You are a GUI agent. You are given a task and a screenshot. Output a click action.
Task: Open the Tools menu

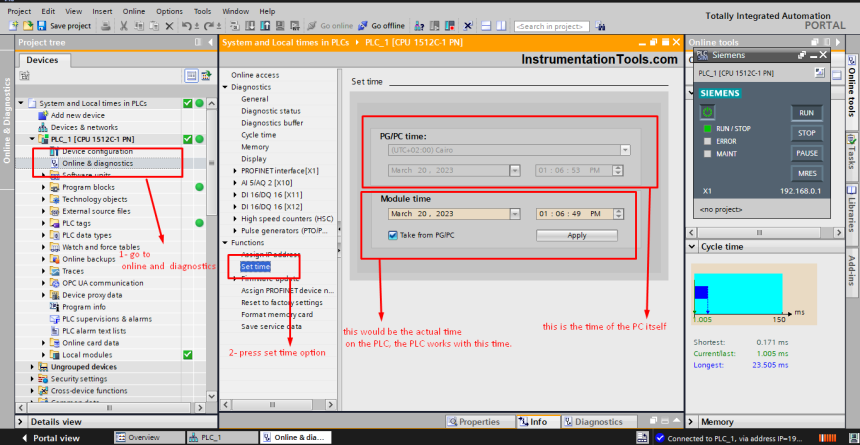coord(202,11)
